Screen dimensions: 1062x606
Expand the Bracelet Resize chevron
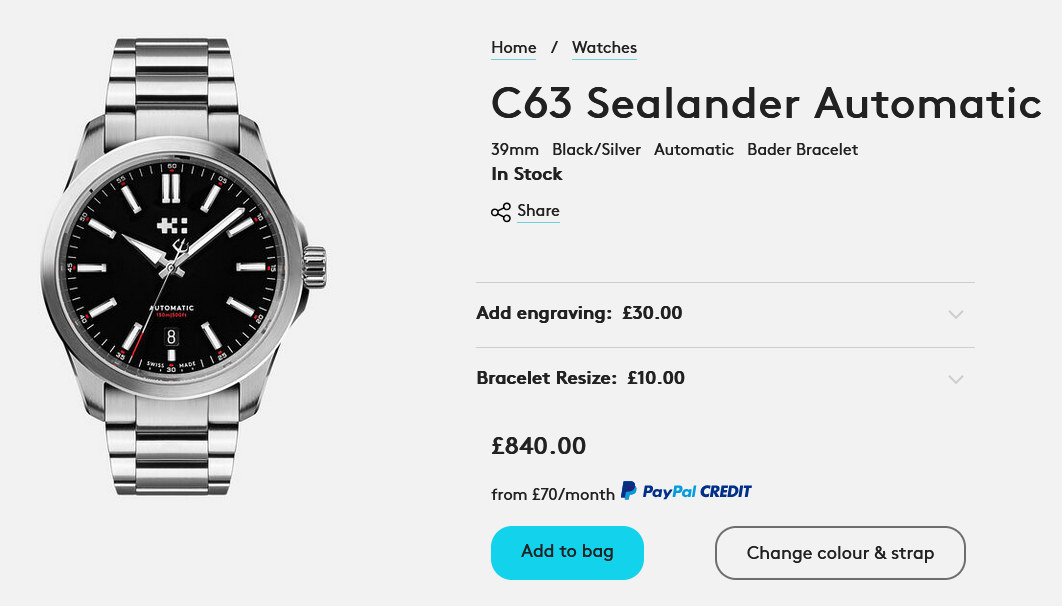tap(956, 379)
